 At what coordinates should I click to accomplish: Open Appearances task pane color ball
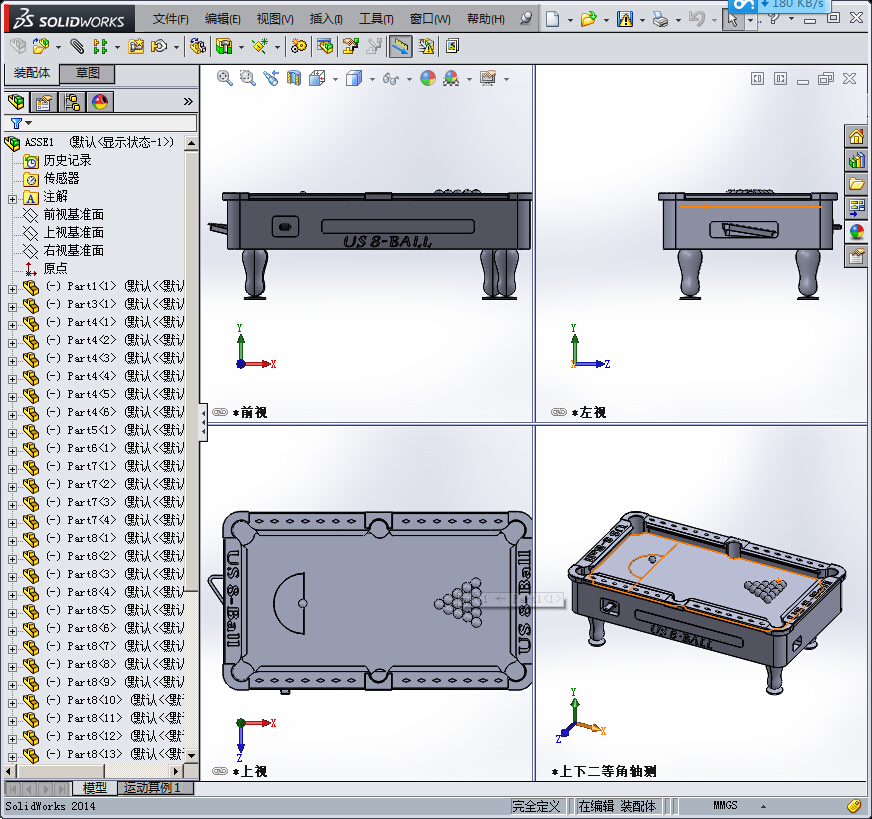(x=856, y=231)
